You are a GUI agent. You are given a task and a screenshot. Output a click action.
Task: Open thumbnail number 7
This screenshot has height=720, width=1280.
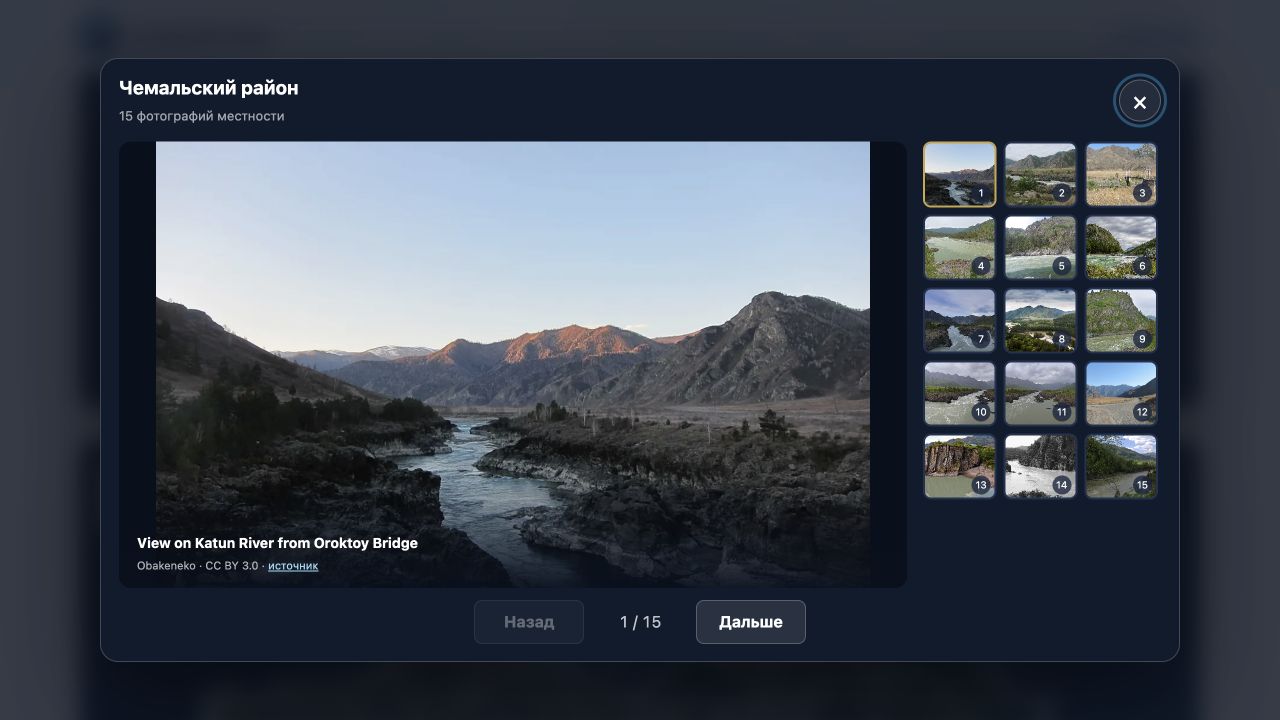click(x=960, y=320)
